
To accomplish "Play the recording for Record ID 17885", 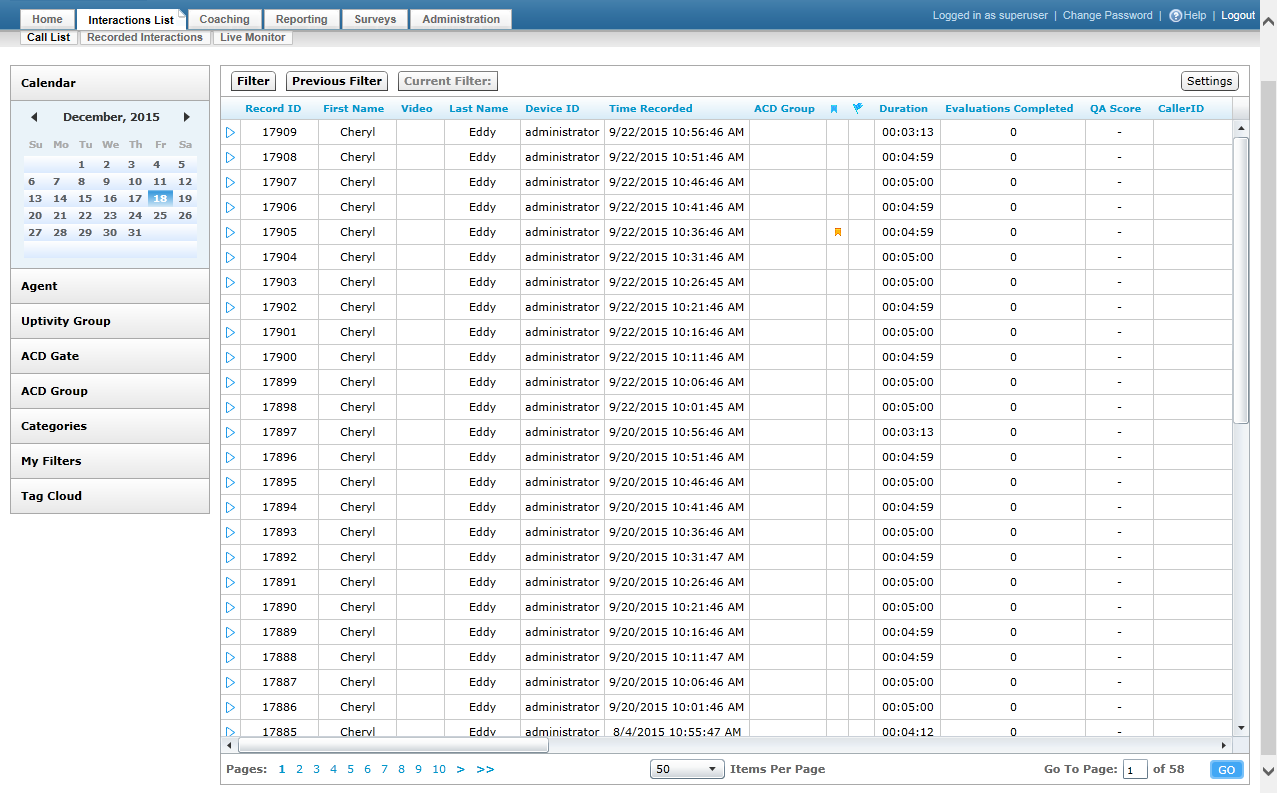I will click(x=230, y=731).
